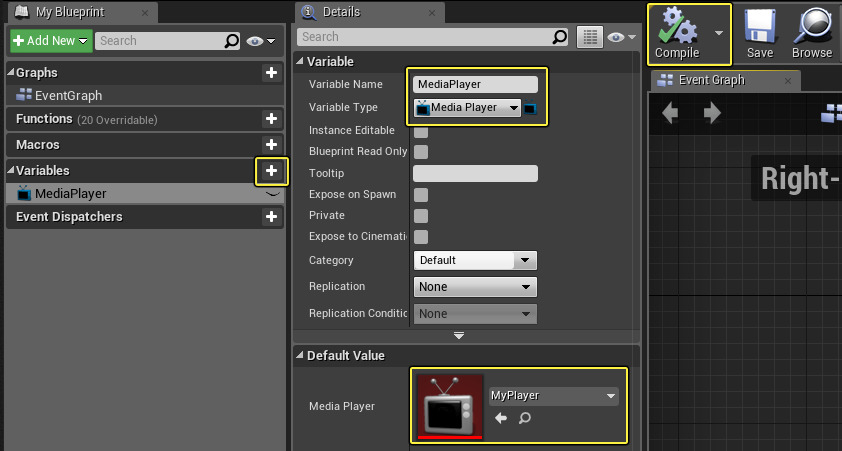Add new variable with plus icon

[x=271, y=171]
